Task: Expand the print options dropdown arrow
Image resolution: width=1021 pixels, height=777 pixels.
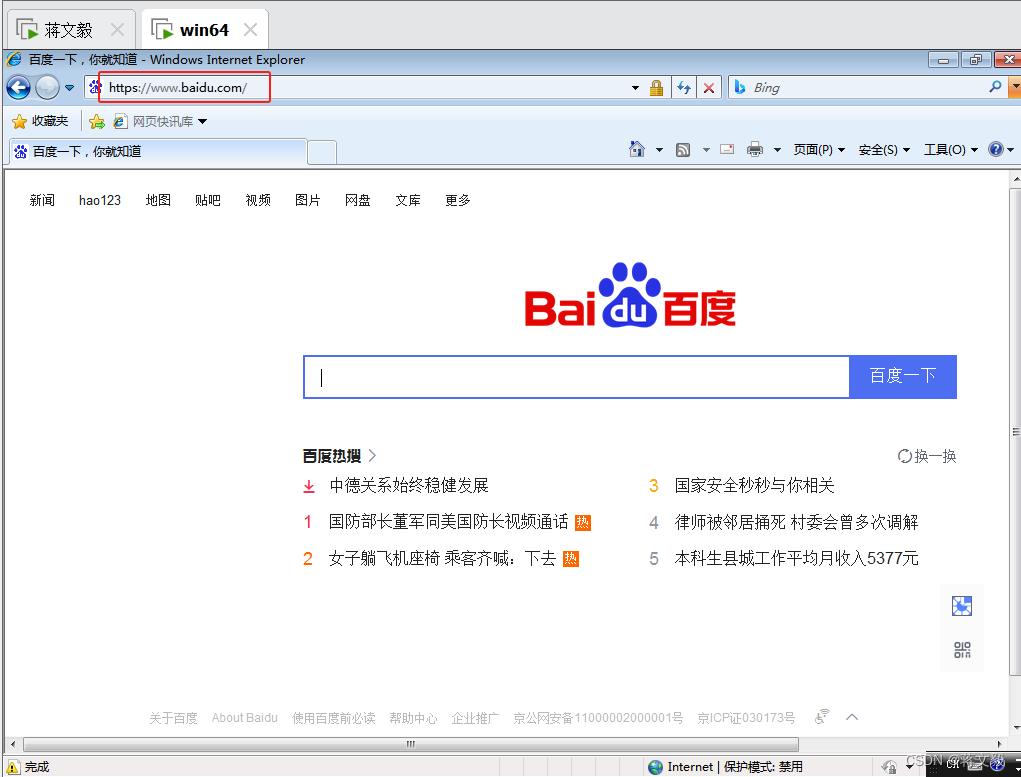Action: (777, 150)
